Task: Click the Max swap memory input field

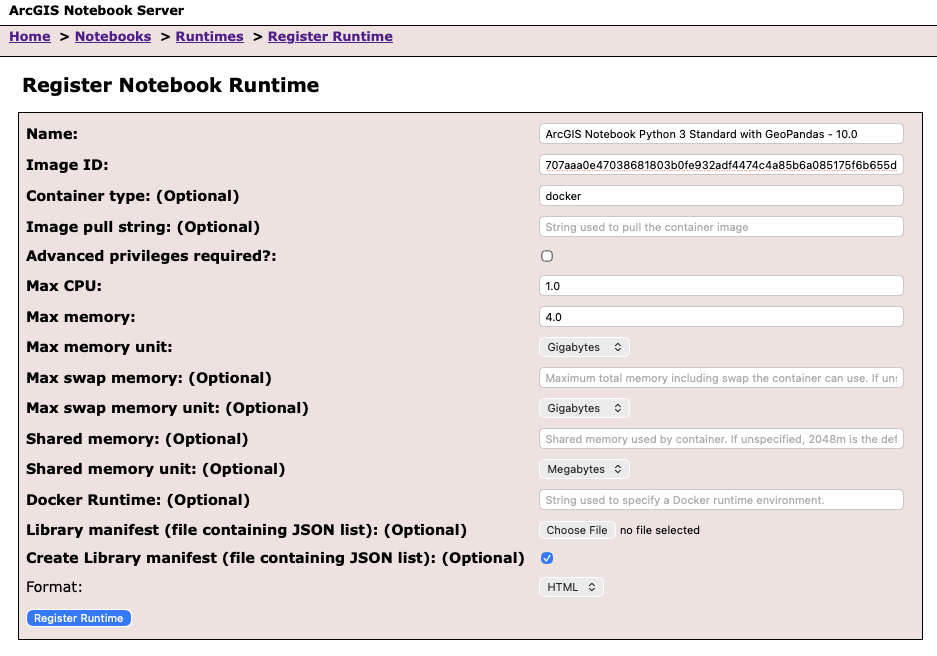Action: pyautogui.click(x=720, y=377)
